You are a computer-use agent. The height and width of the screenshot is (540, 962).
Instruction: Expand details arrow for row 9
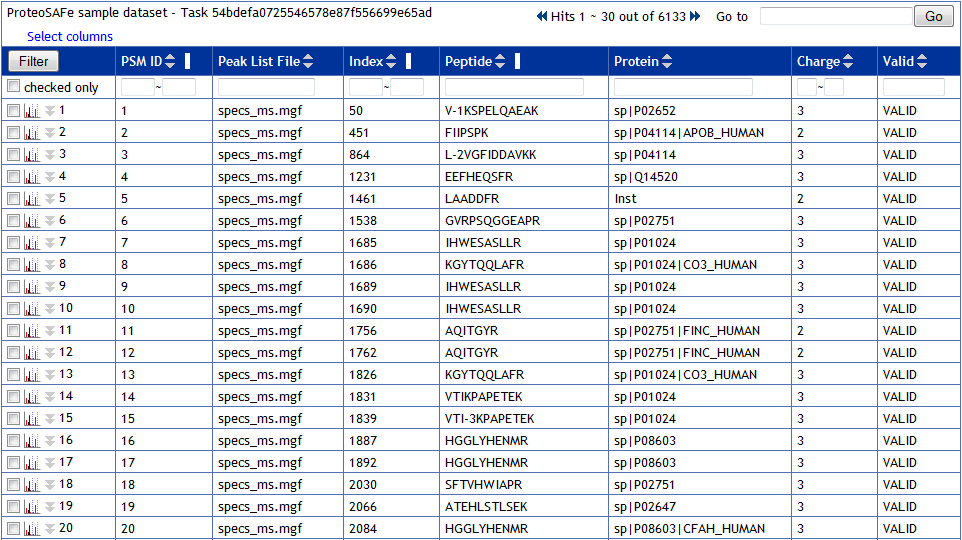tap(50, 287)
